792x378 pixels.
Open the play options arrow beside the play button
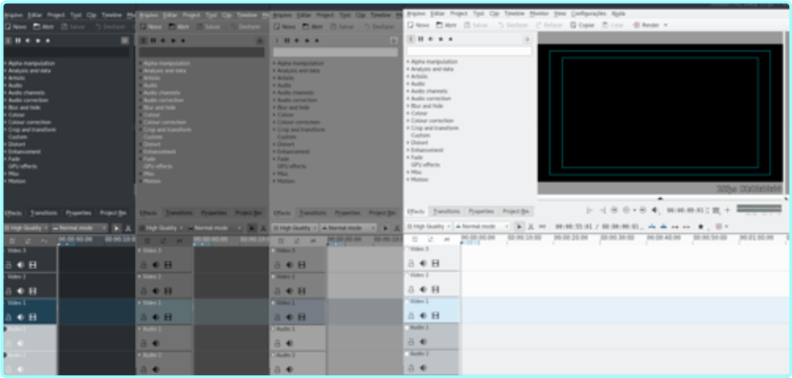(x=634, y=210)
